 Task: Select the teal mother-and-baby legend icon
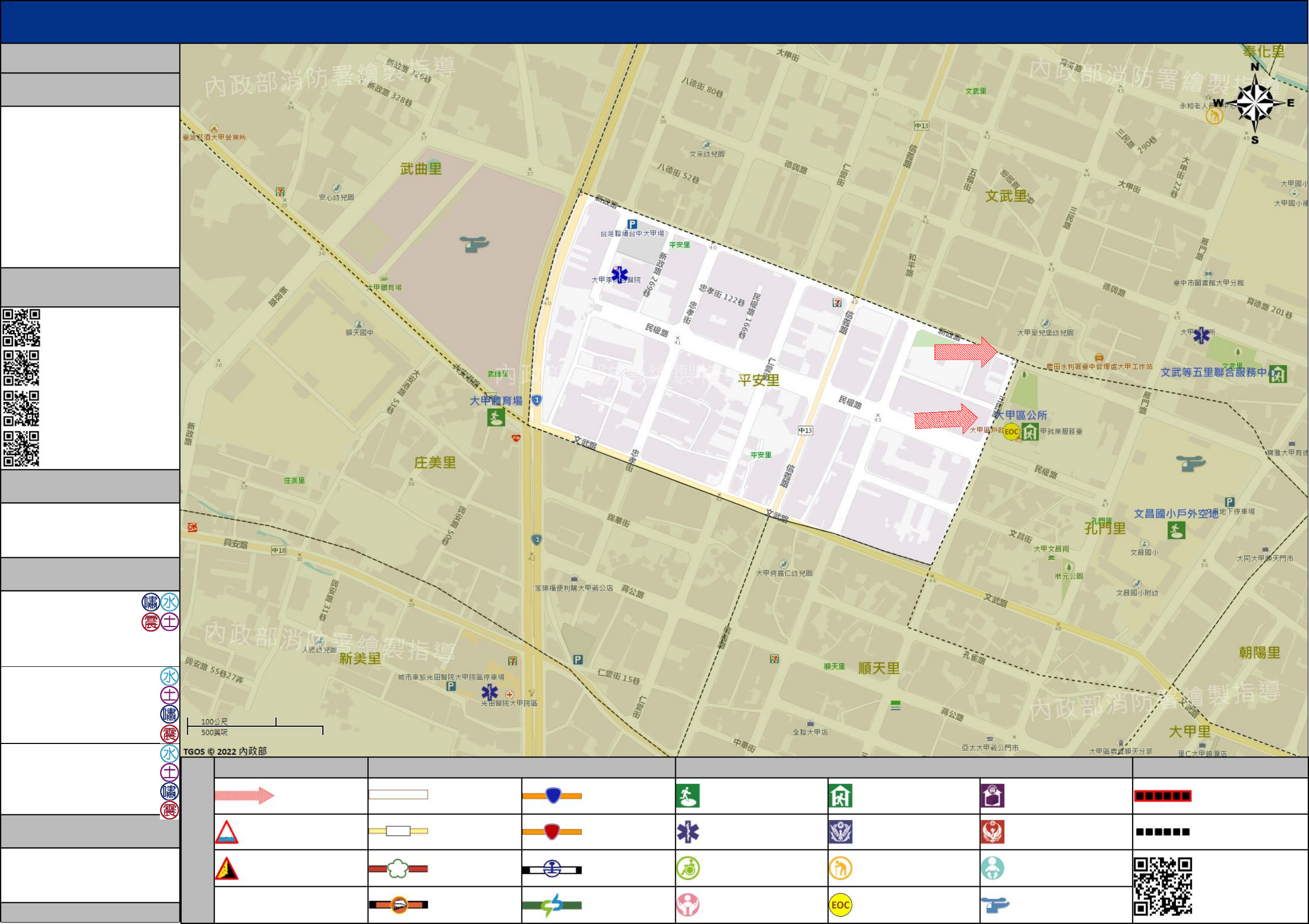pyautogui.click(x=992, y=869)
